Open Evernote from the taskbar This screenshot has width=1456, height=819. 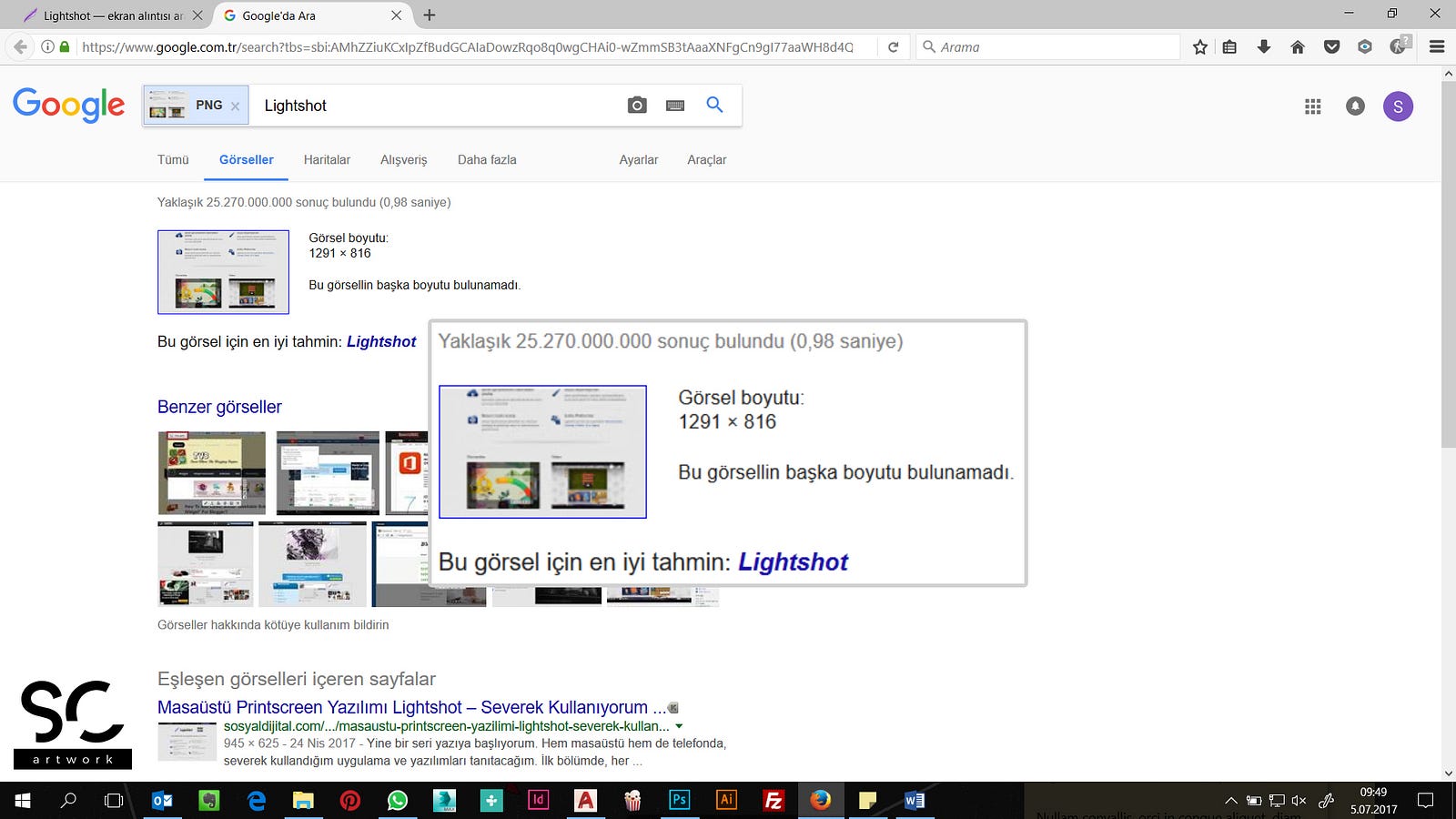[209, 801]
